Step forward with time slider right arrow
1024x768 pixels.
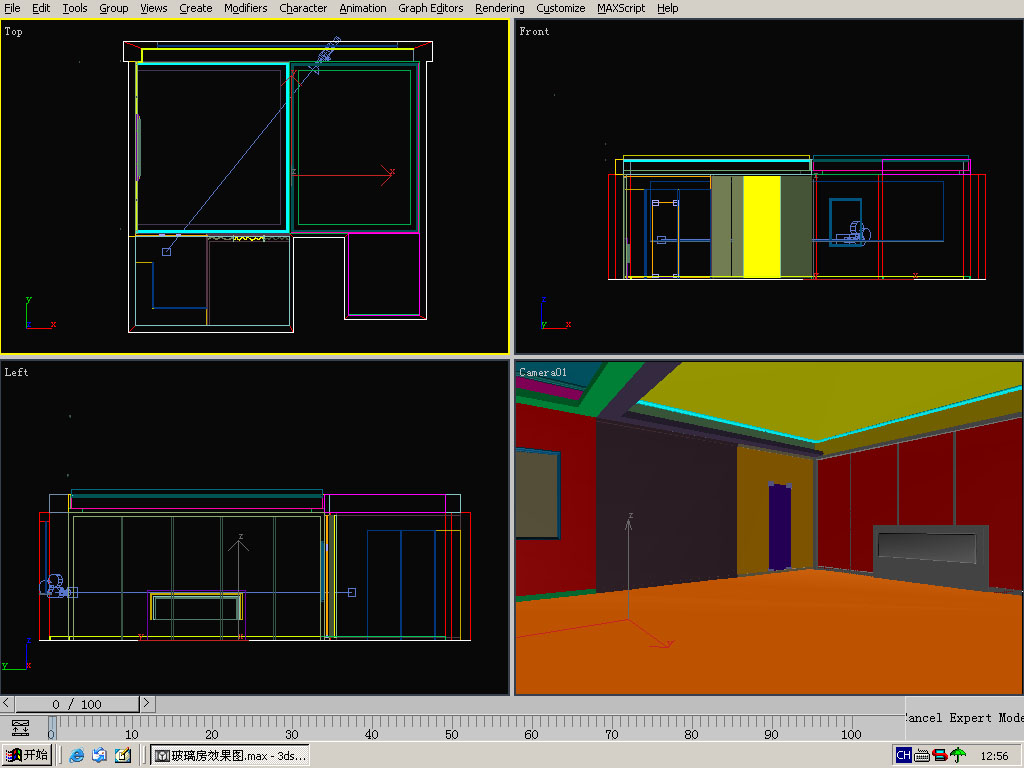pyautogui.click(x=147, y=704)
